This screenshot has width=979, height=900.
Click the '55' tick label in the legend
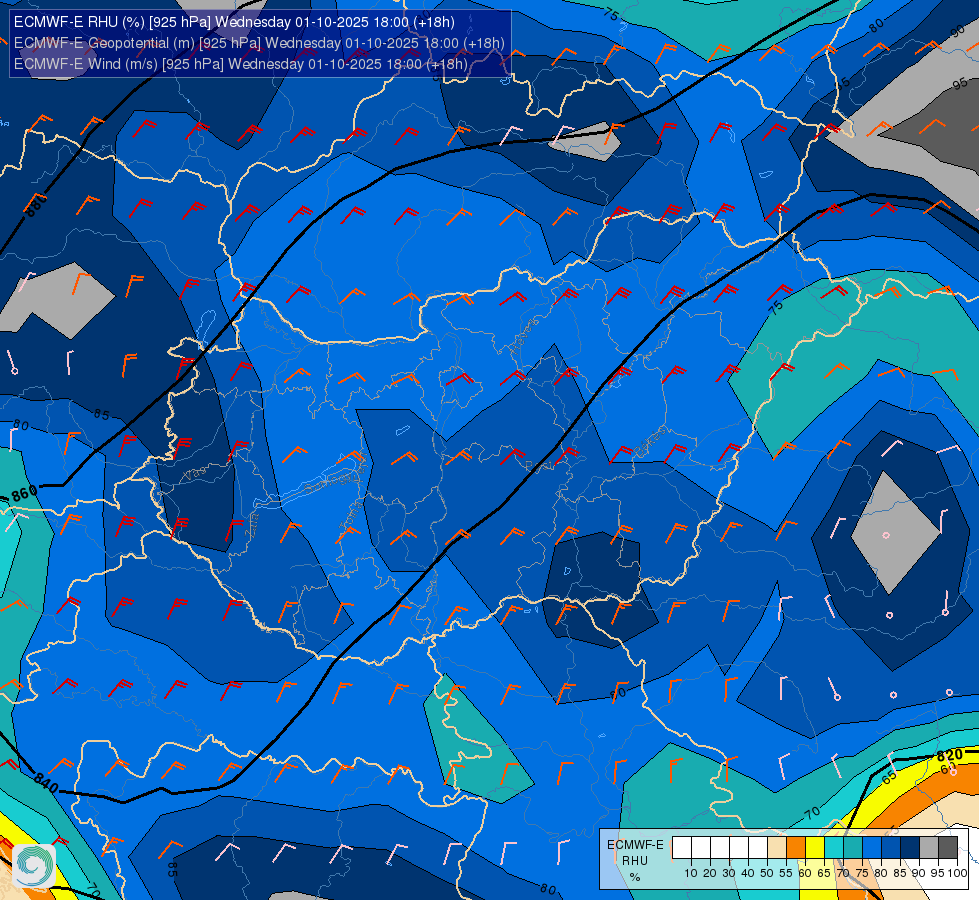click(x=786, y=873)
